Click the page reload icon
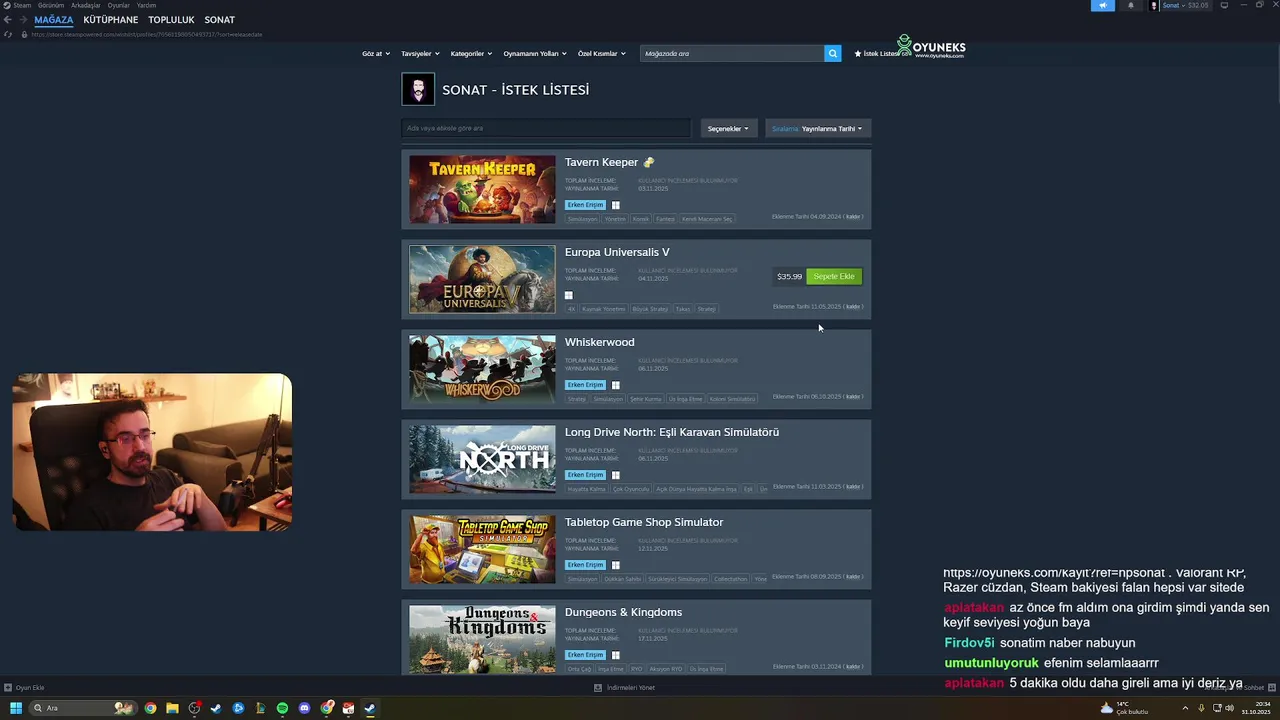This screenshot has height=720, width=1280. (8, 34)
